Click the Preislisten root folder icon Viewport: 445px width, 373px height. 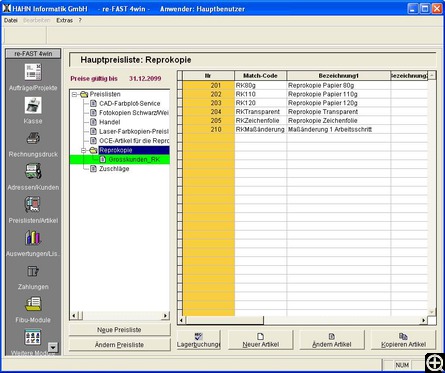coord(84,94)
